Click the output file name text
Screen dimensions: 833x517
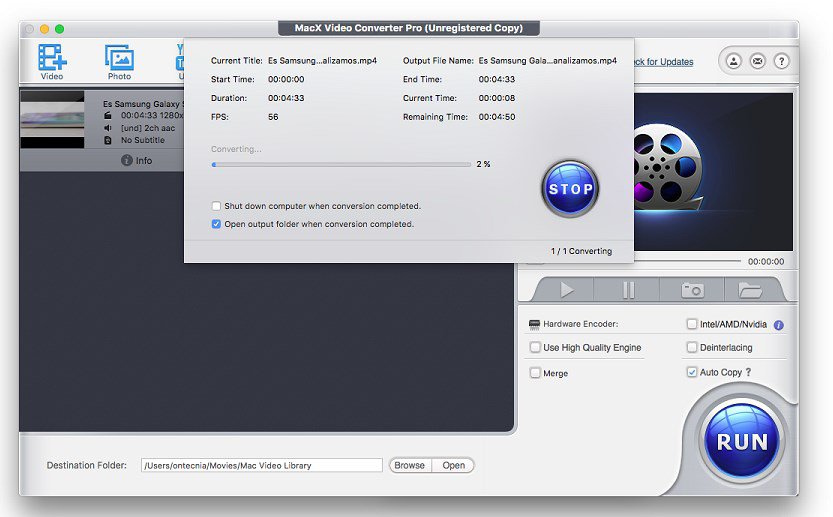click(548, 61)
